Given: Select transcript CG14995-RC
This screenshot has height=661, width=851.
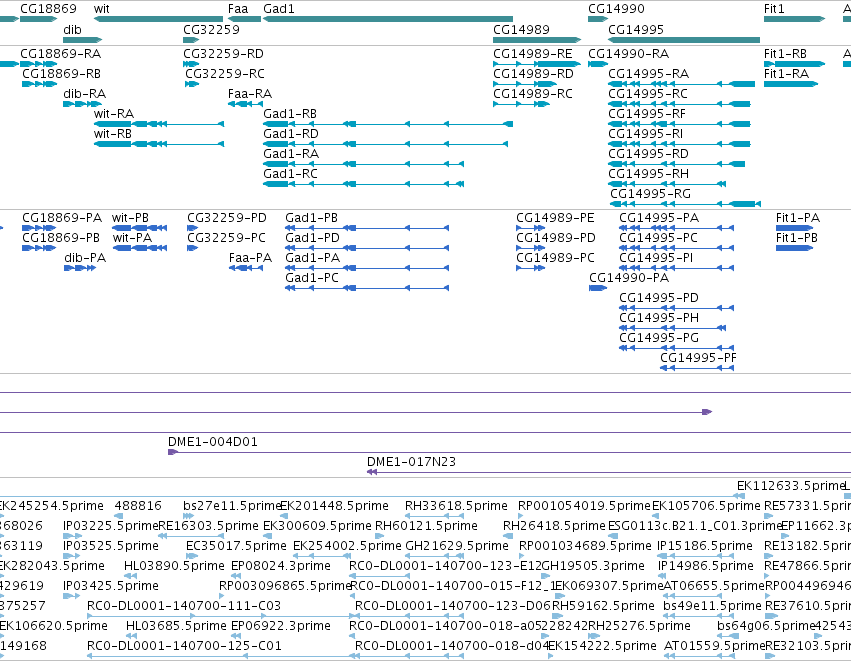Looking at the screenshot, I should (679, 104).
